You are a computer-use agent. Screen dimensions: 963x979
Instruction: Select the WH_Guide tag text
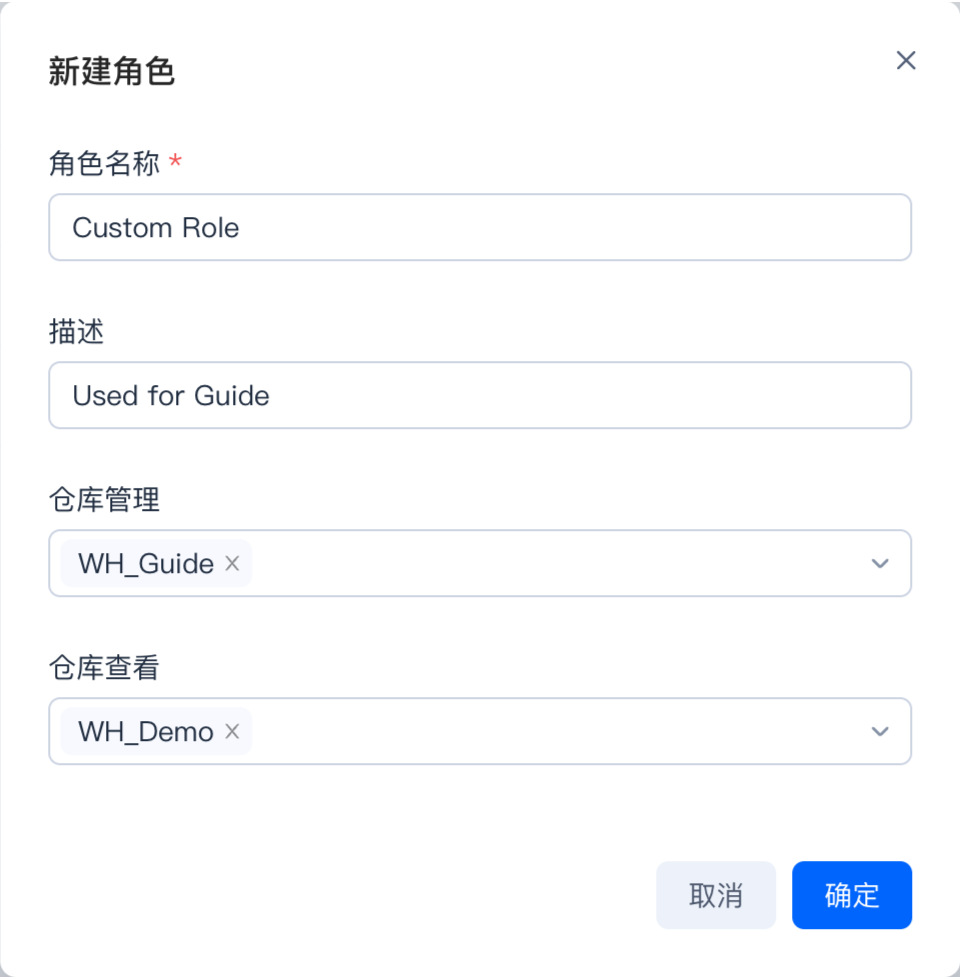pyautogui.click(x=146, y=564)
